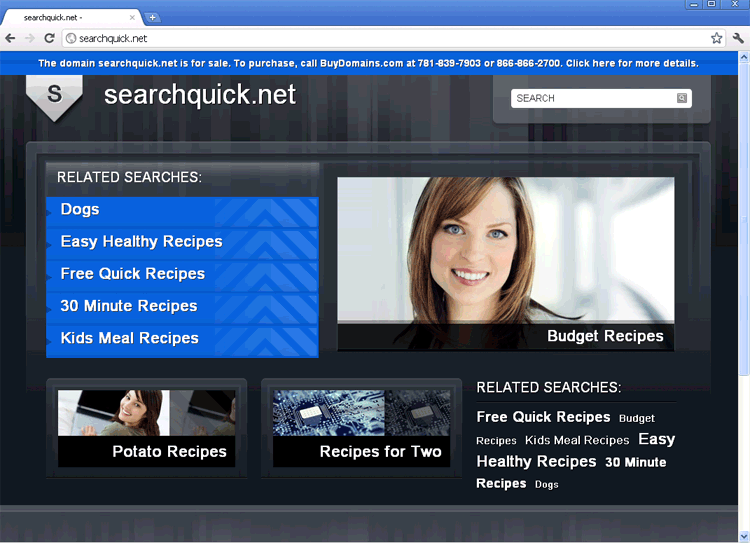Close the searchquick.net tab
Image resolution: width=750 pixels, height=543 pixels.
pyautogui.click(x=134, y=18)
